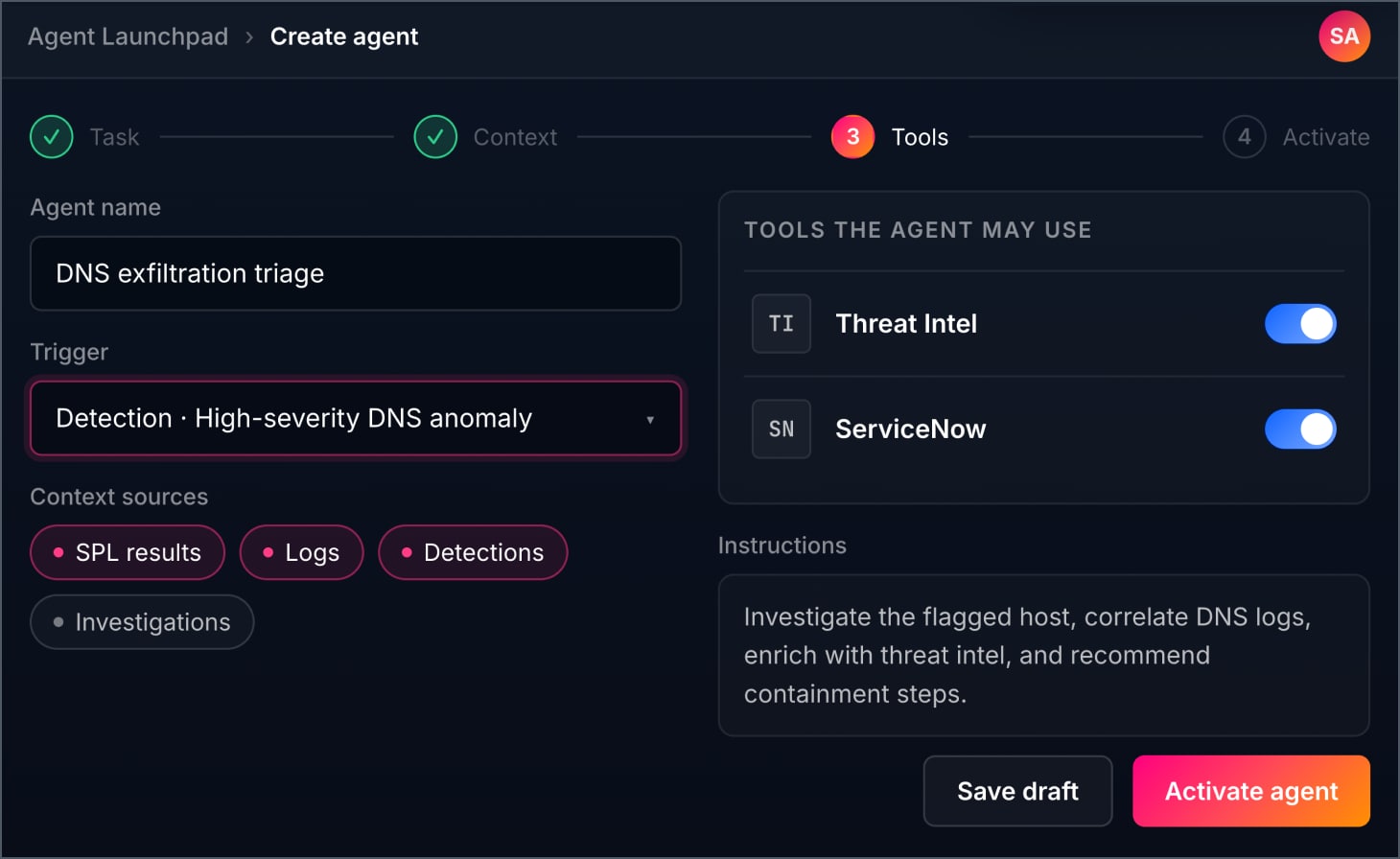Viewport: 1400px width, 859px height.
Task: Click the breadcrumb chevron separator
Action: tap(249, 37)
